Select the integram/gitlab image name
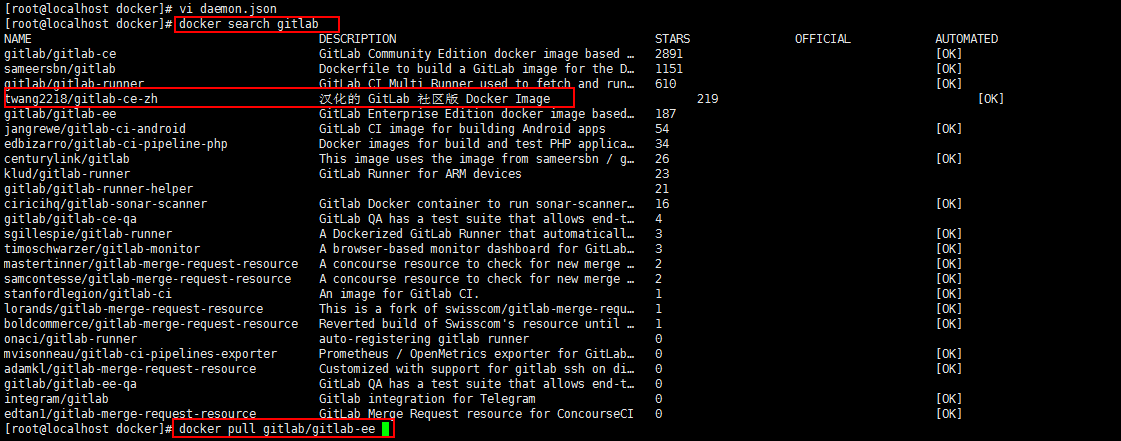 tap(56, 399)
